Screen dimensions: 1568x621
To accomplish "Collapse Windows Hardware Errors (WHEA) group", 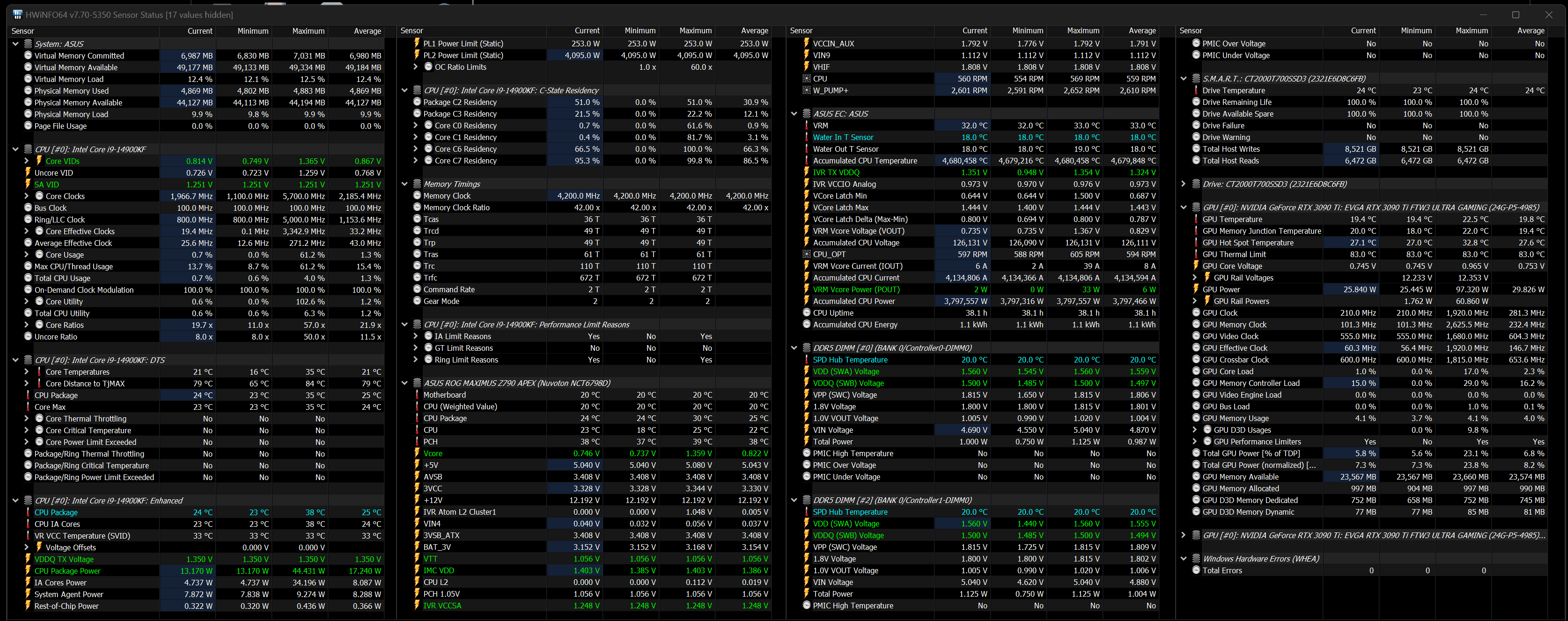I will pos(1183,559).
